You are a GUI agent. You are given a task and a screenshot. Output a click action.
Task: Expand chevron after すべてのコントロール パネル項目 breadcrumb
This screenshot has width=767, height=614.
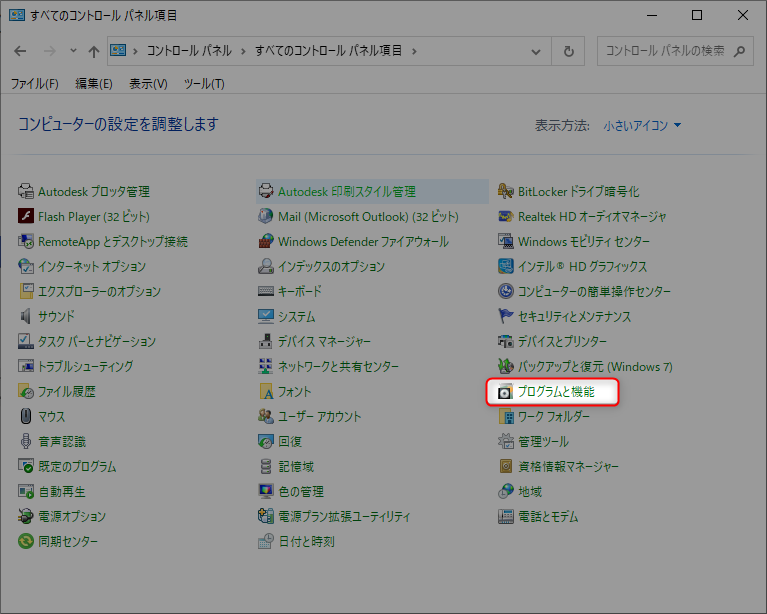[414, 51]
